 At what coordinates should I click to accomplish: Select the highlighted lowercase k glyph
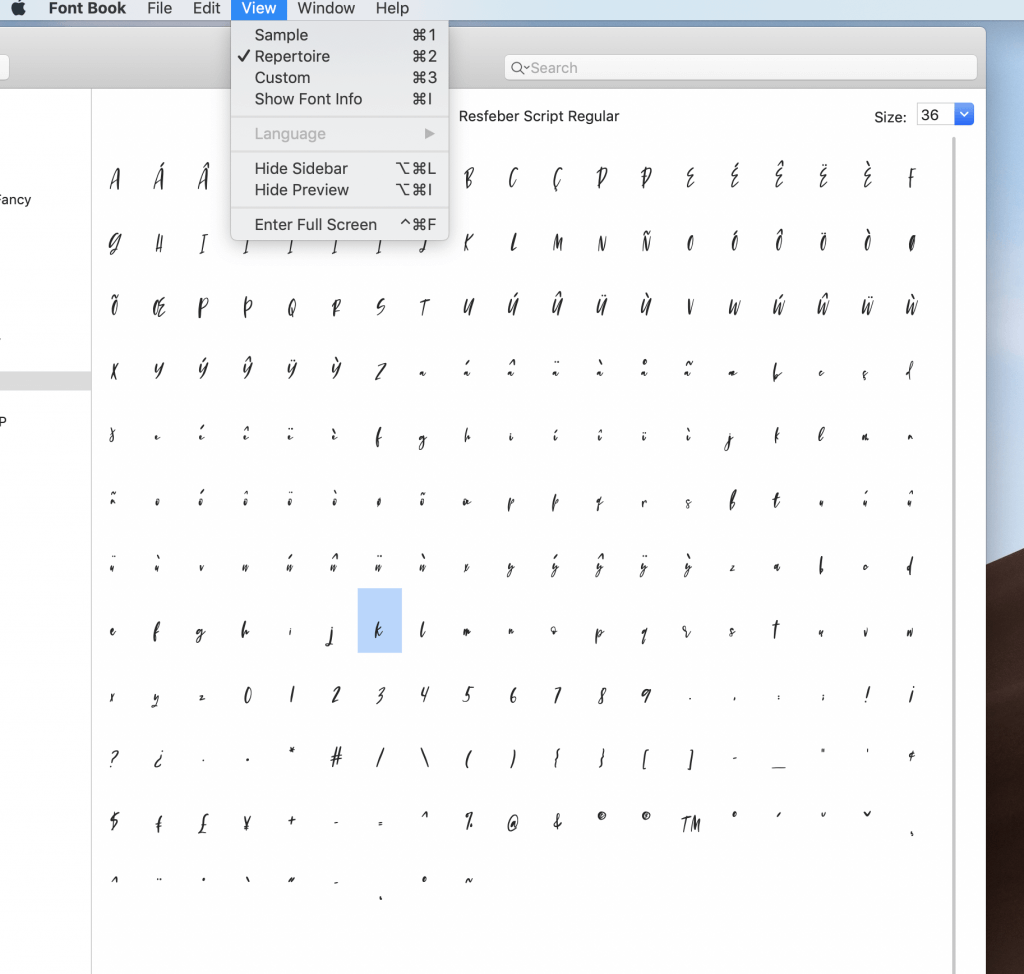tap(379, 621)
